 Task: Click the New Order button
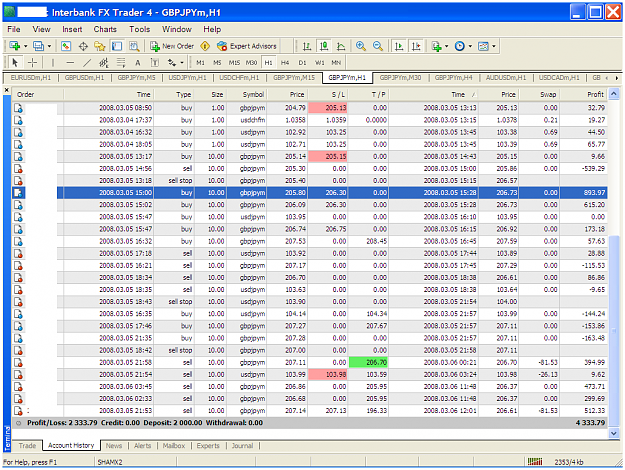pyautogui.click(x=172, y=46)
